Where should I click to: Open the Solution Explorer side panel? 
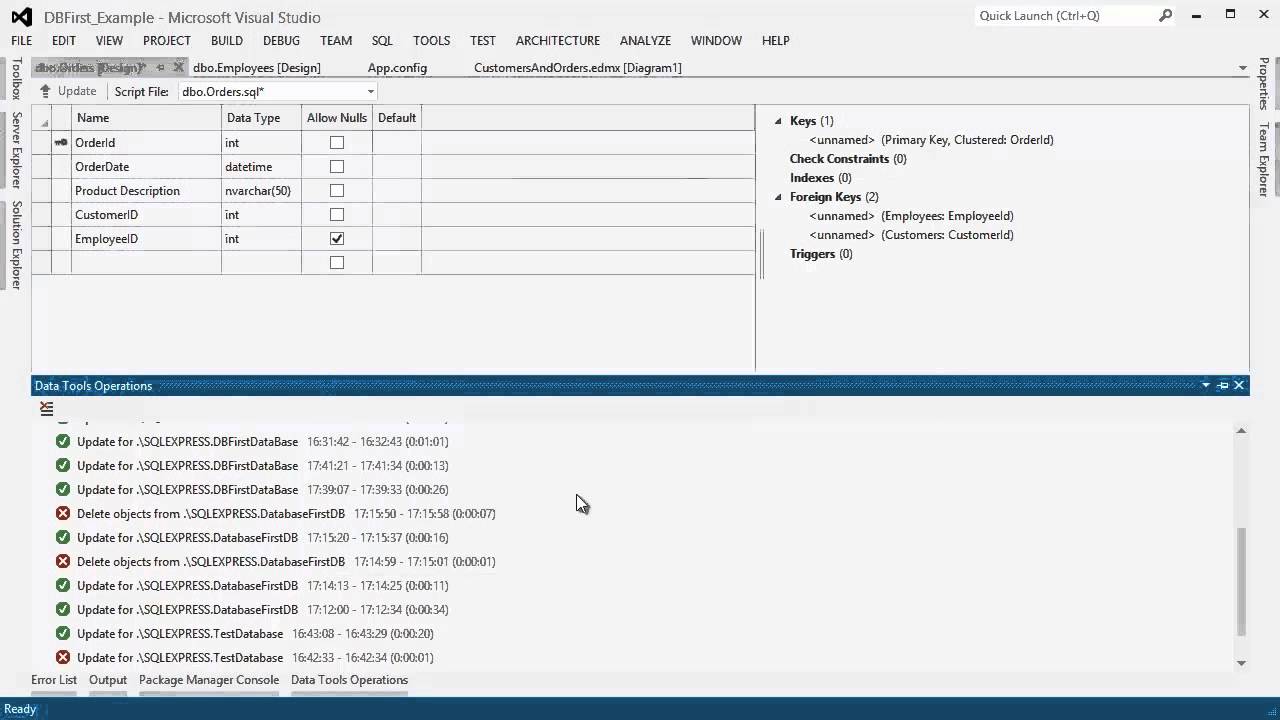[16, 245]
